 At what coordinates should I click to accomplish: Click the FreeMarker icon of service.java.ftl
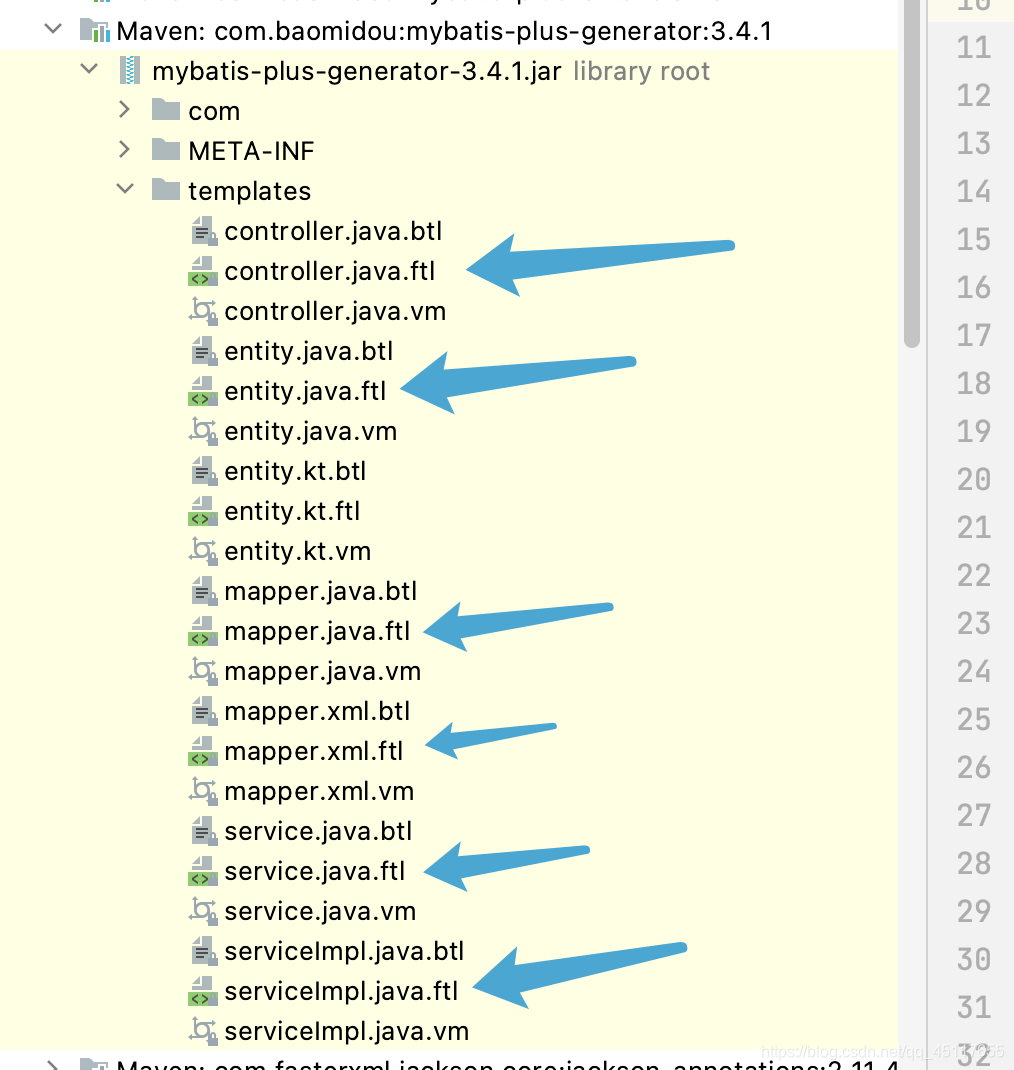tap(203, 871)
